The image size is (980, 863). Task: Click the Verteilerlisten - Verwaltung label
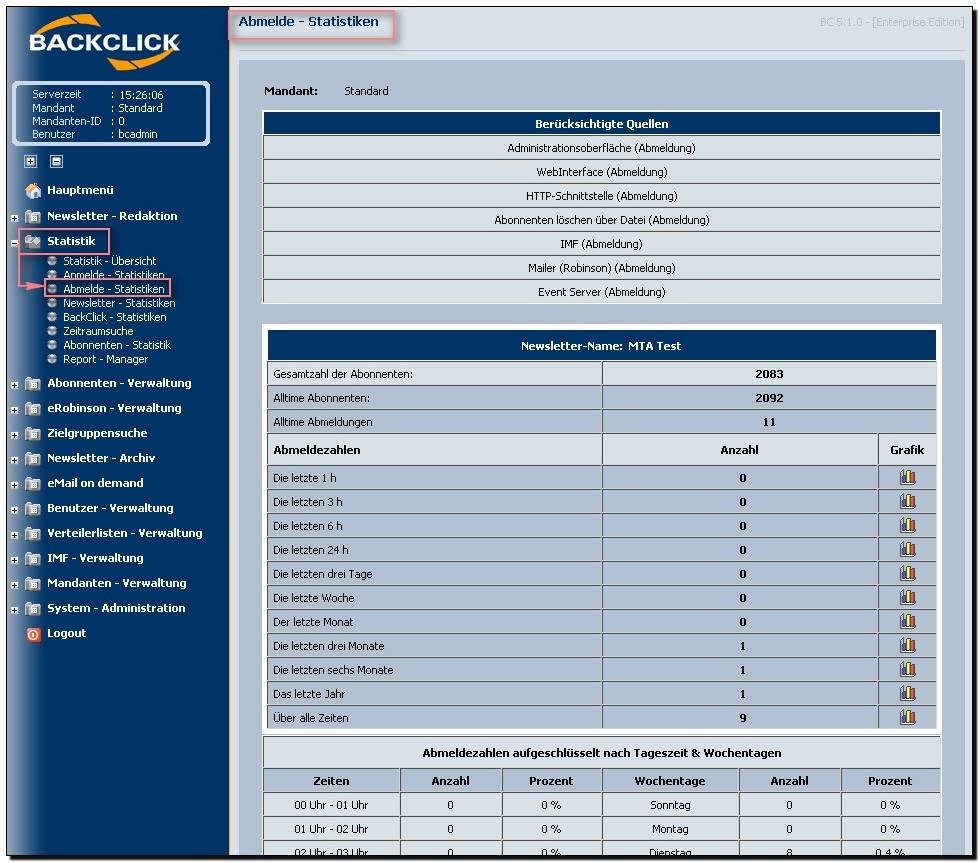(125, 533)
